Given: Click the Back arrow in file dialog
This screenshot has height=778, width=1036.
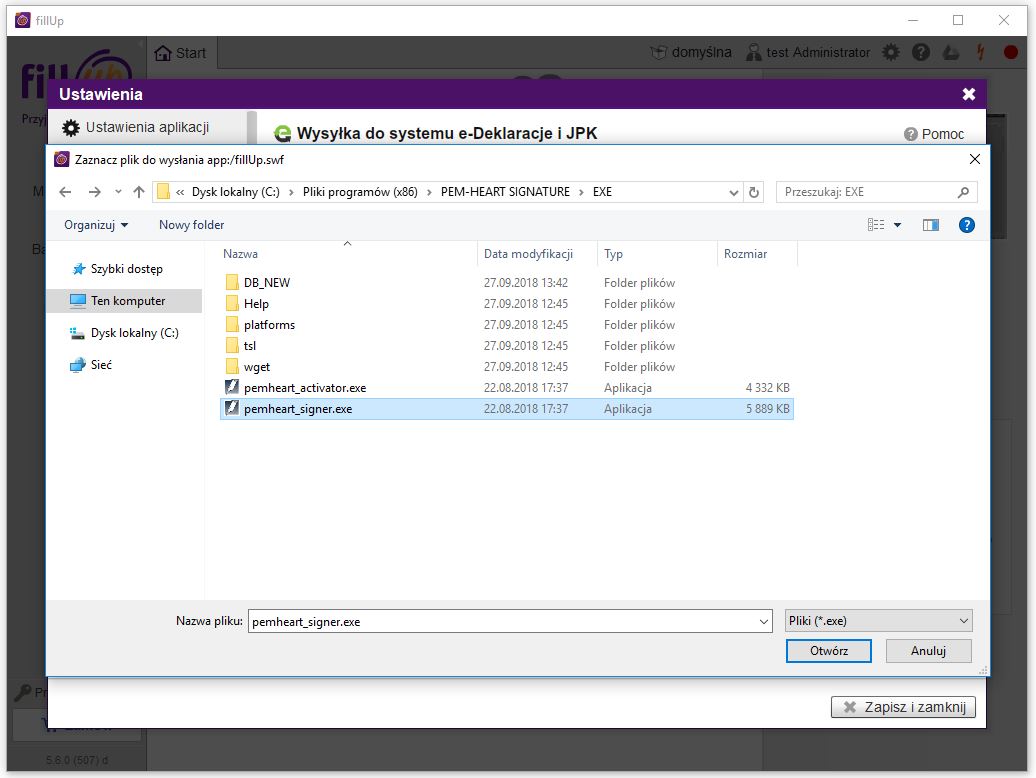Looking at the screenshot, I should pos(65,192).
